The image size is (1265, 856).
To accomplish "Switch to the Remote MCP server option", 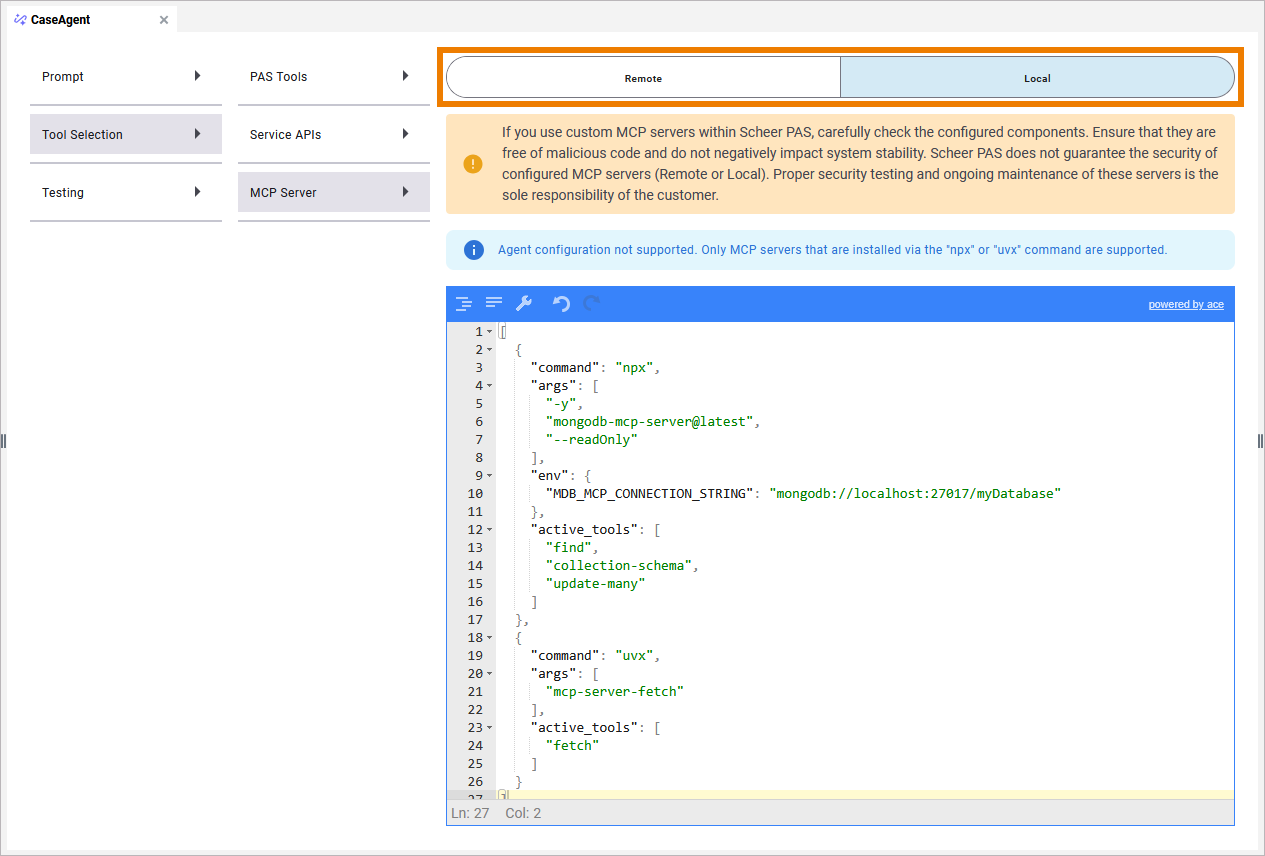I will point(643,78).
